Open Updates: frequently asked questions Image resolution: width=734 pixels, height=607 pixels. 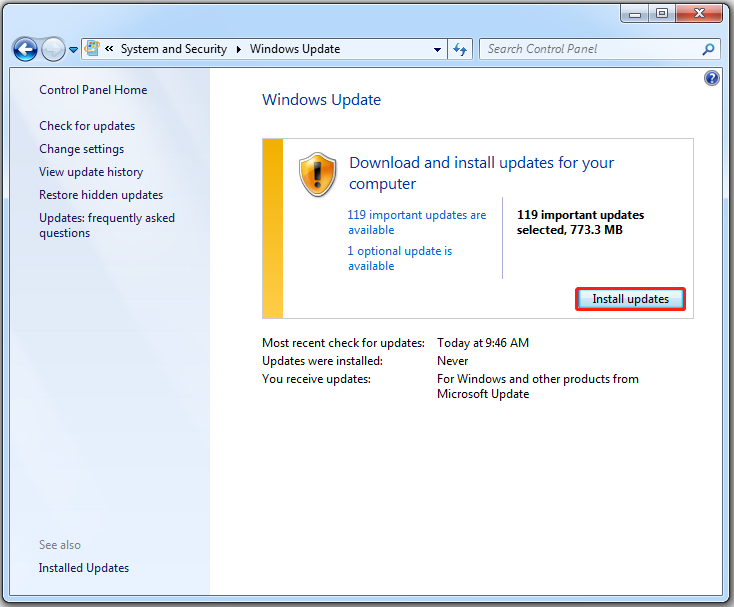tap(107, 225)
